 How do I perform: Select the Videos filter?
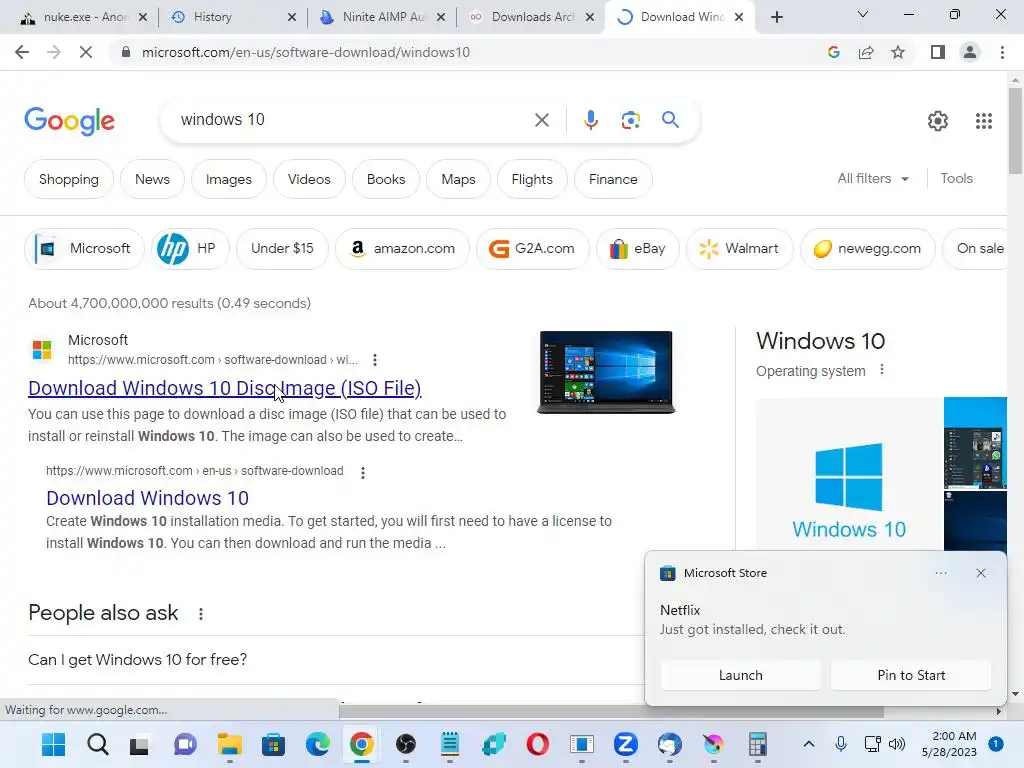point(309,180)
